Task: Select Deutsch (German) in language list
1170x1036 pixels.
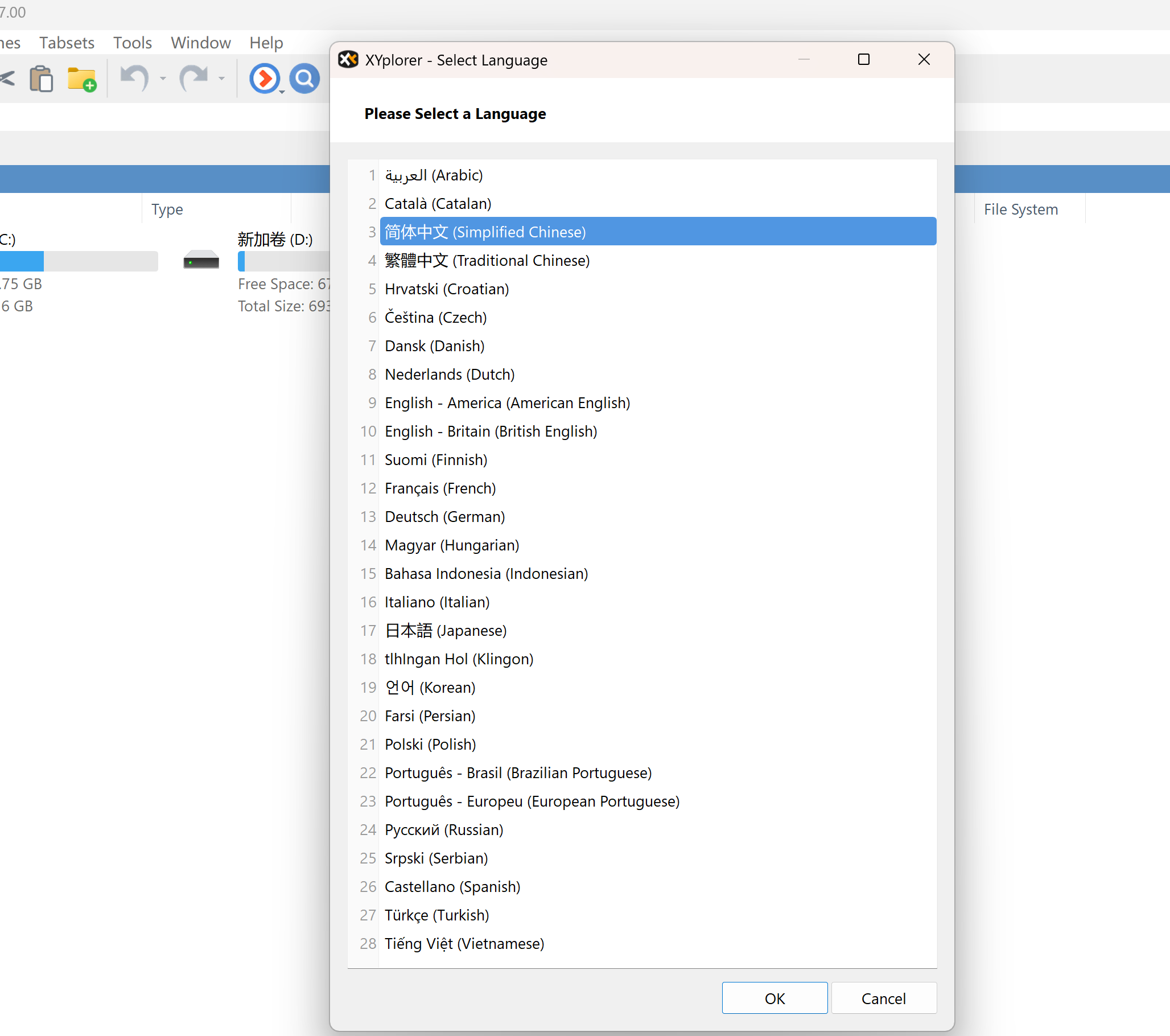Action: pyautogui.click(x=444, y=516)
